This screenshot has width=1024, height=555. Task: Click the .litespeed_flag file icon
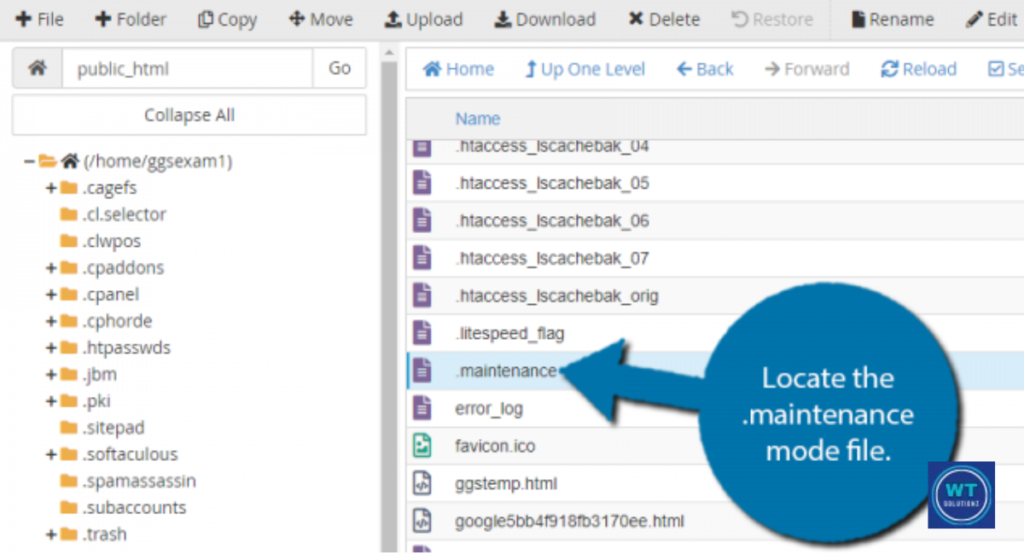[x=423, y=333]
